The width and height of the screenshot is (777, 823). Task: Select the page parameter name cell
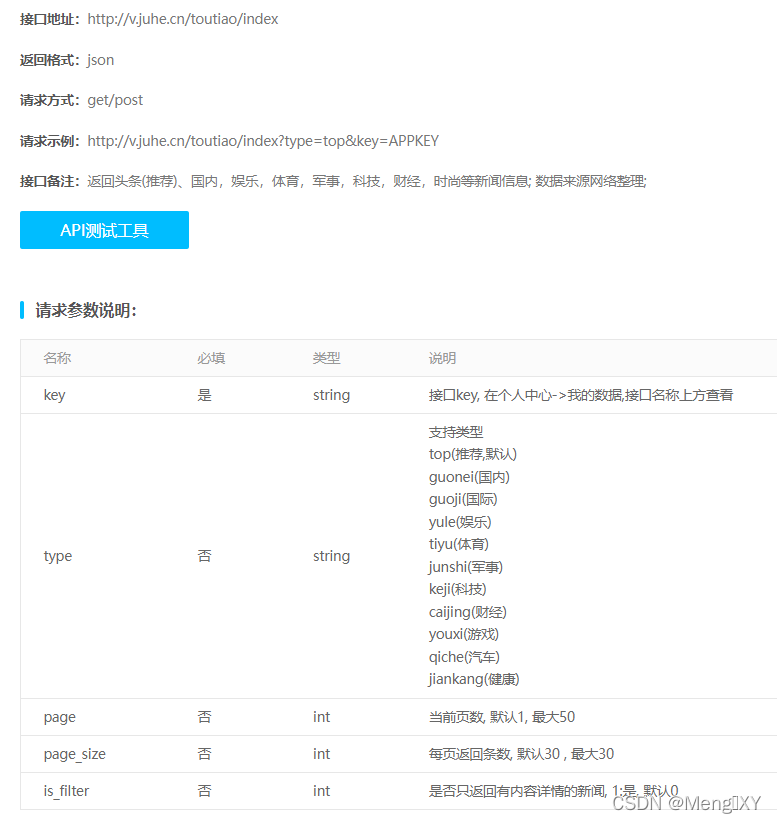point(59,718)
